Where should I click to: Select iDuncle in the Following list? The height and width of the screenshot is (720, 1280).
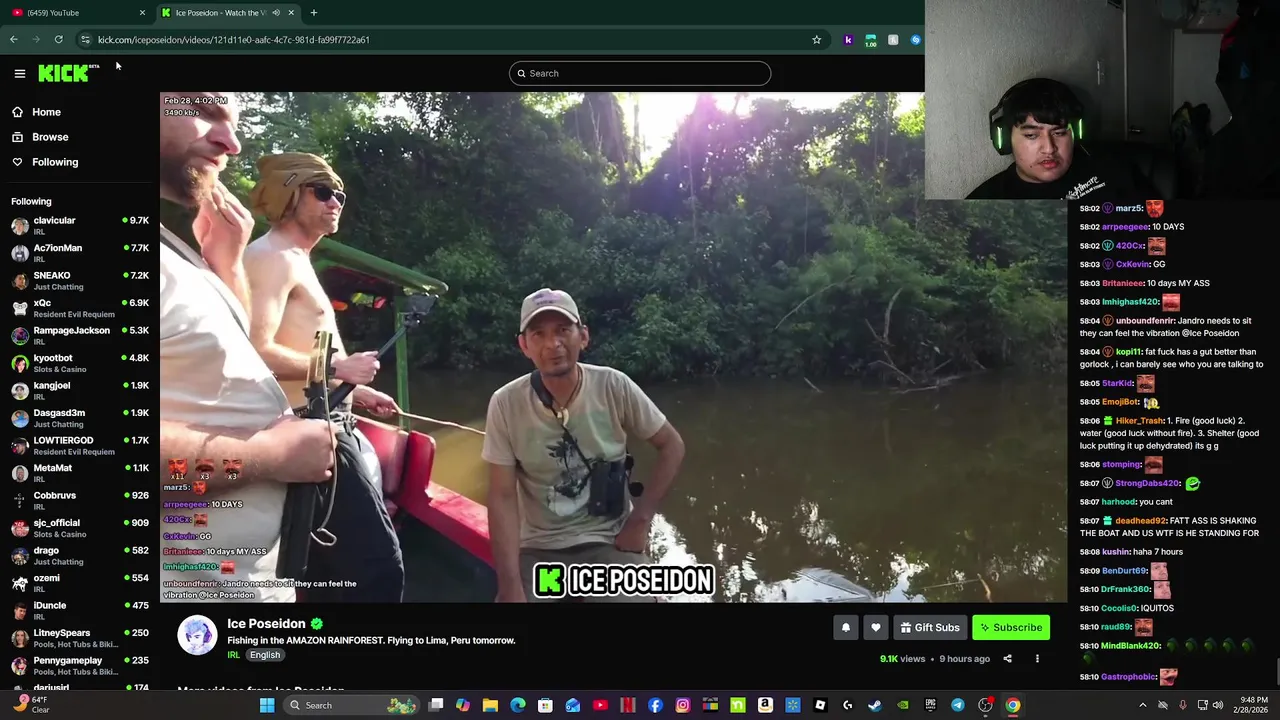[x=80, y=610]
